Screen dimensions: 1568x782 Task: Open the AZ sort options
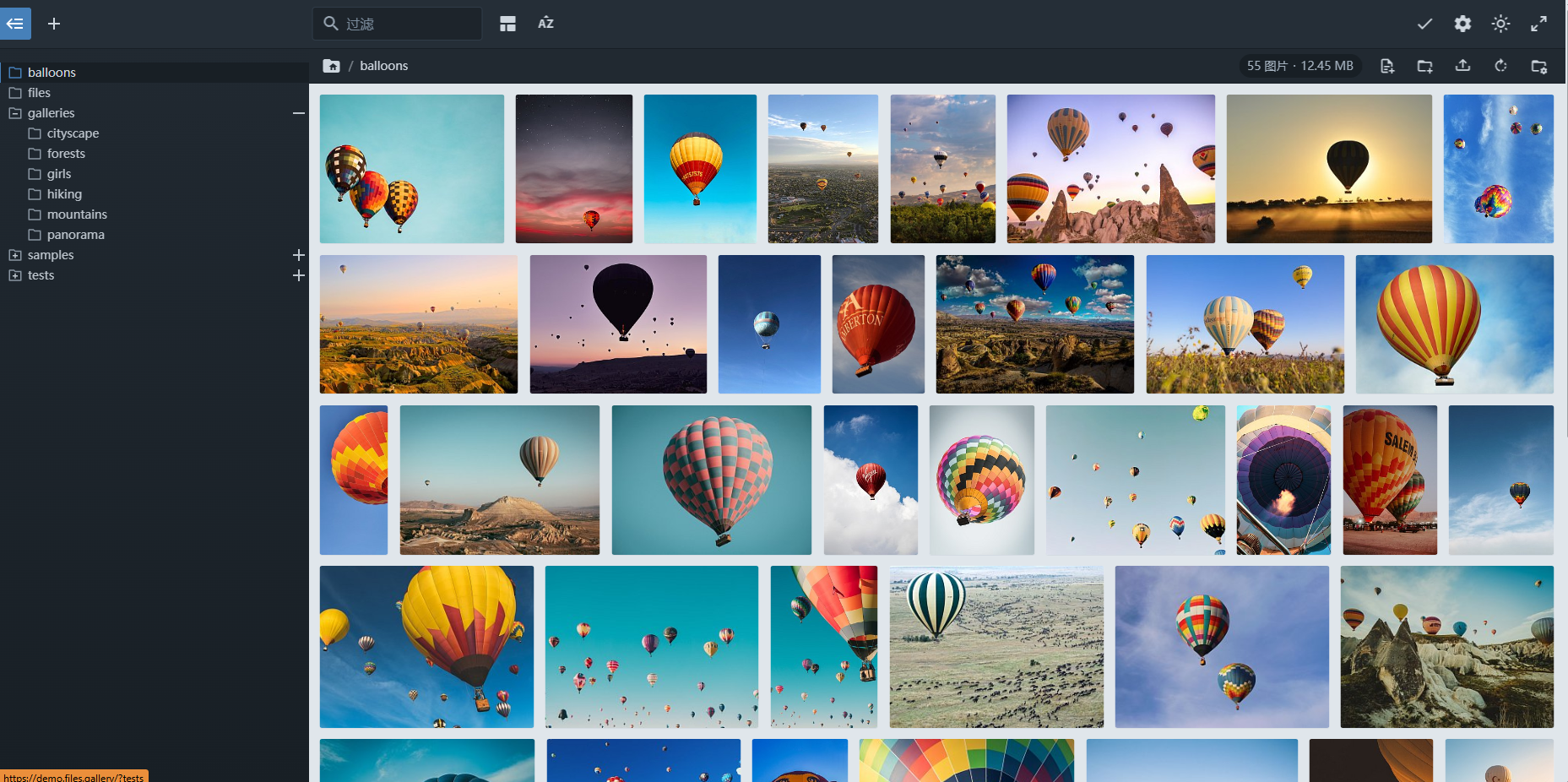[x=545, y=24]
